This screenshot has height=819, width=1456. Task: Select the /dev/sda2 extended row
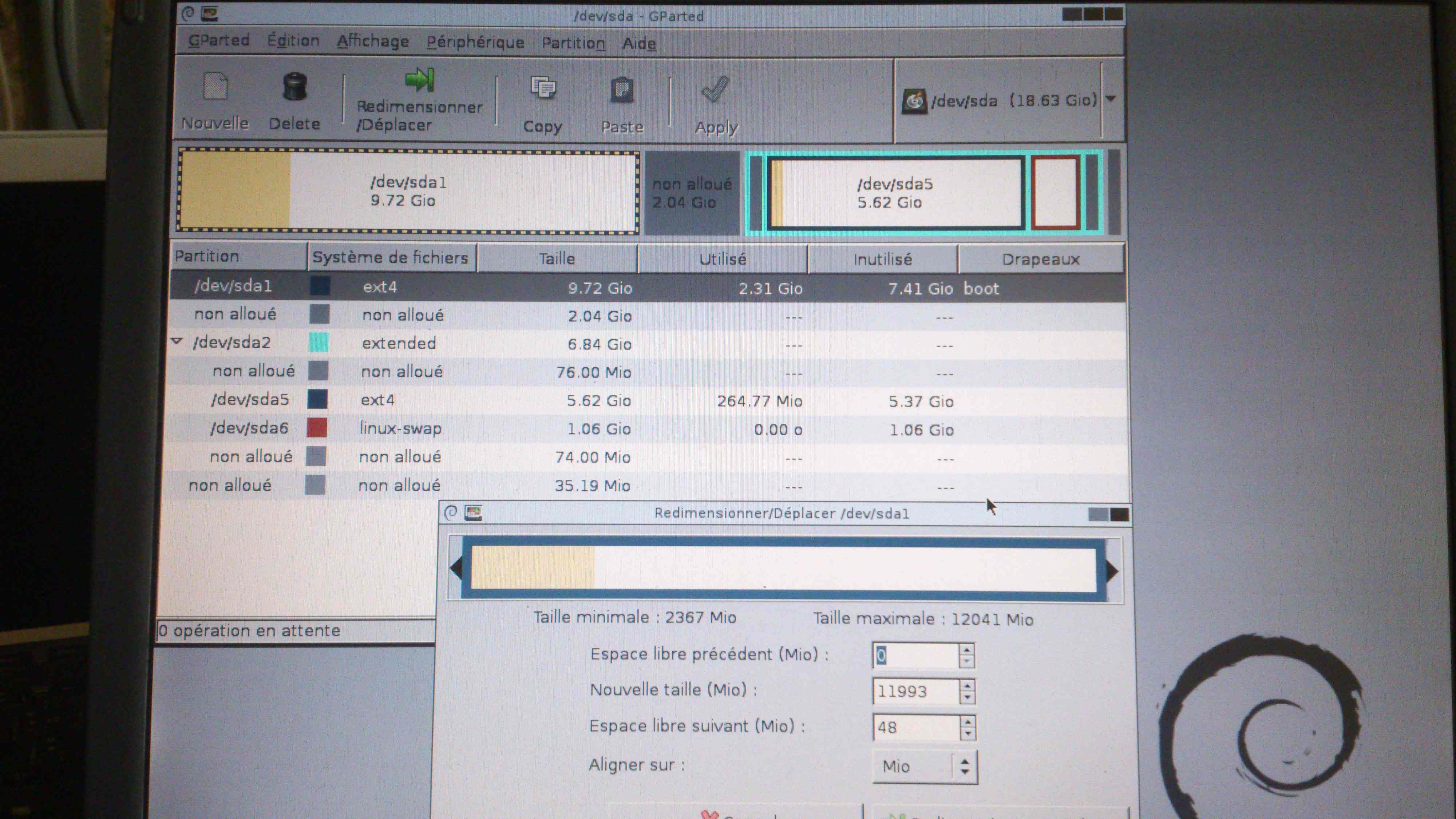pyautogui.click(x=647, y=344)
